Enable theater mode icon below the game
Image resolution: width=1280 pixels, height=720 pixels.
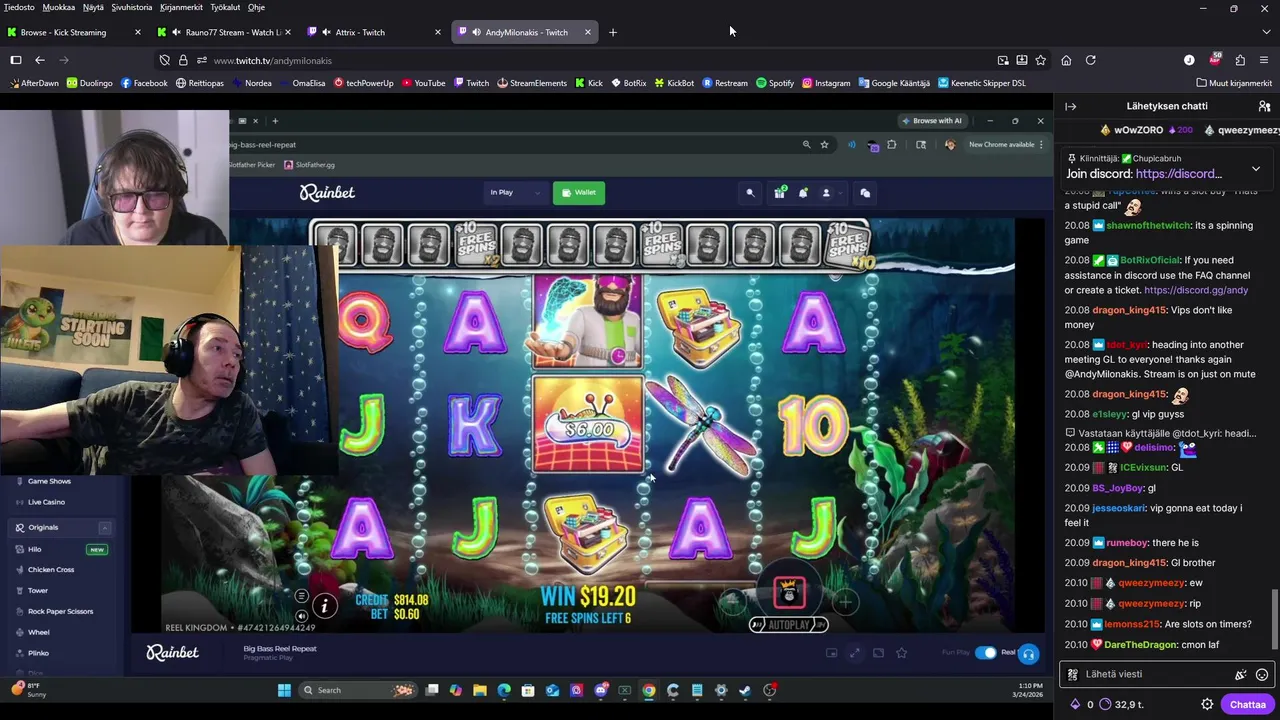tap(878, 653)
